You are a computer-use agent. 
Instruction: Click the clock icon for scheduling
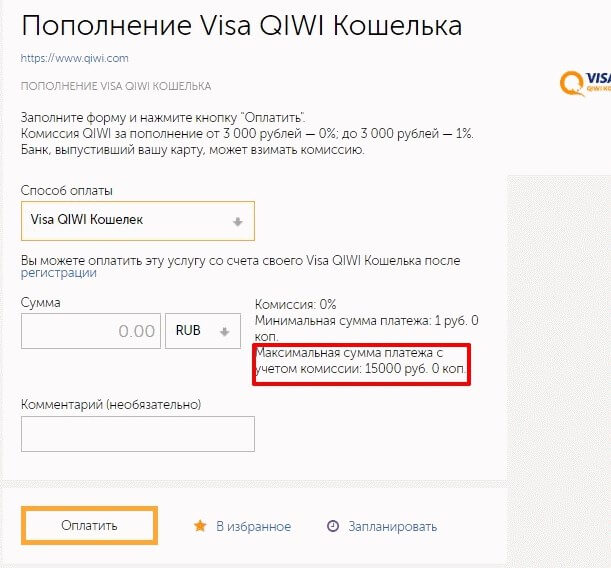(334, 527)
